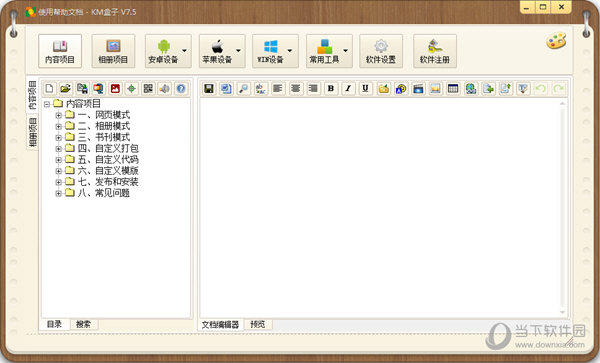Click the QR code icon
The image size is (600, 363).
coord(148,89)
